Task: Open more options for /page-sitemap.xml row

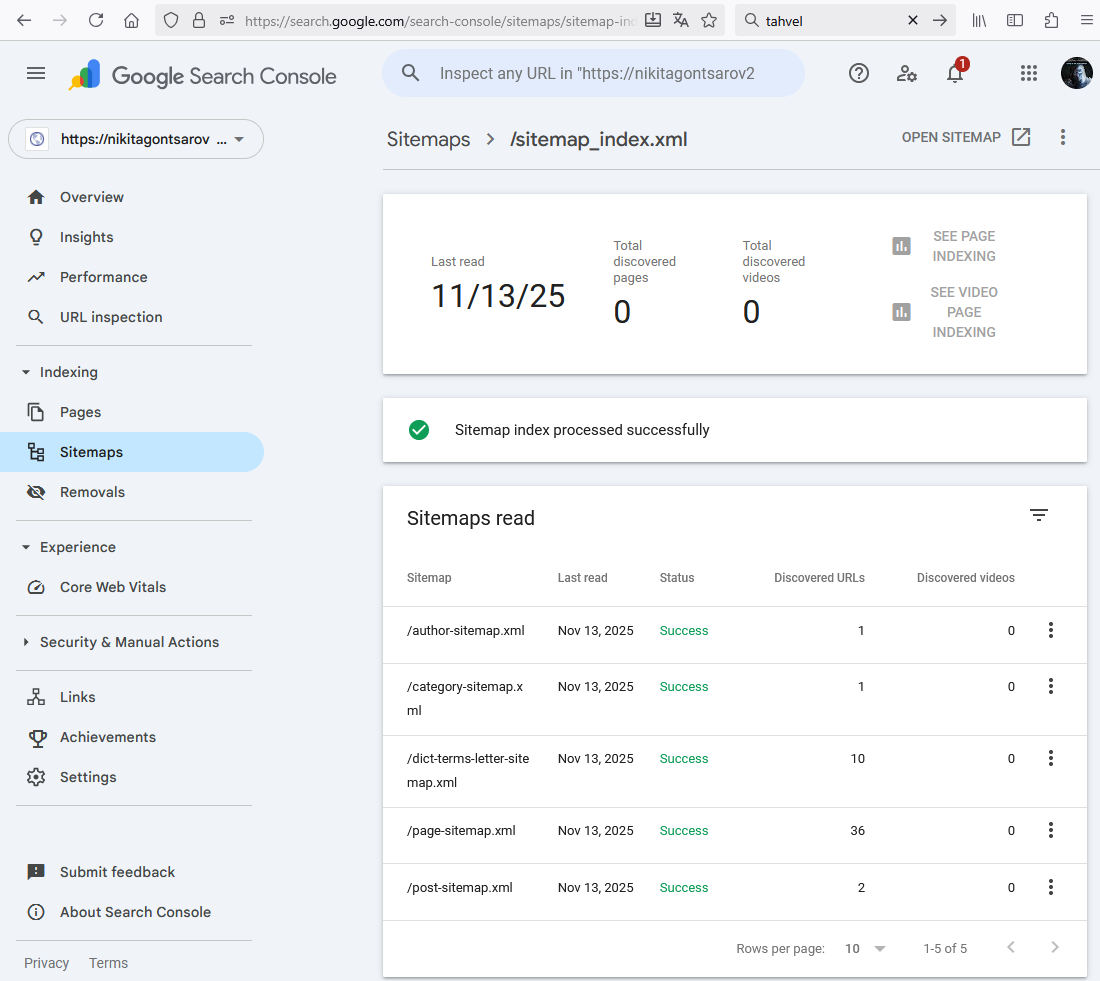Action: [x=1050, y=830]
